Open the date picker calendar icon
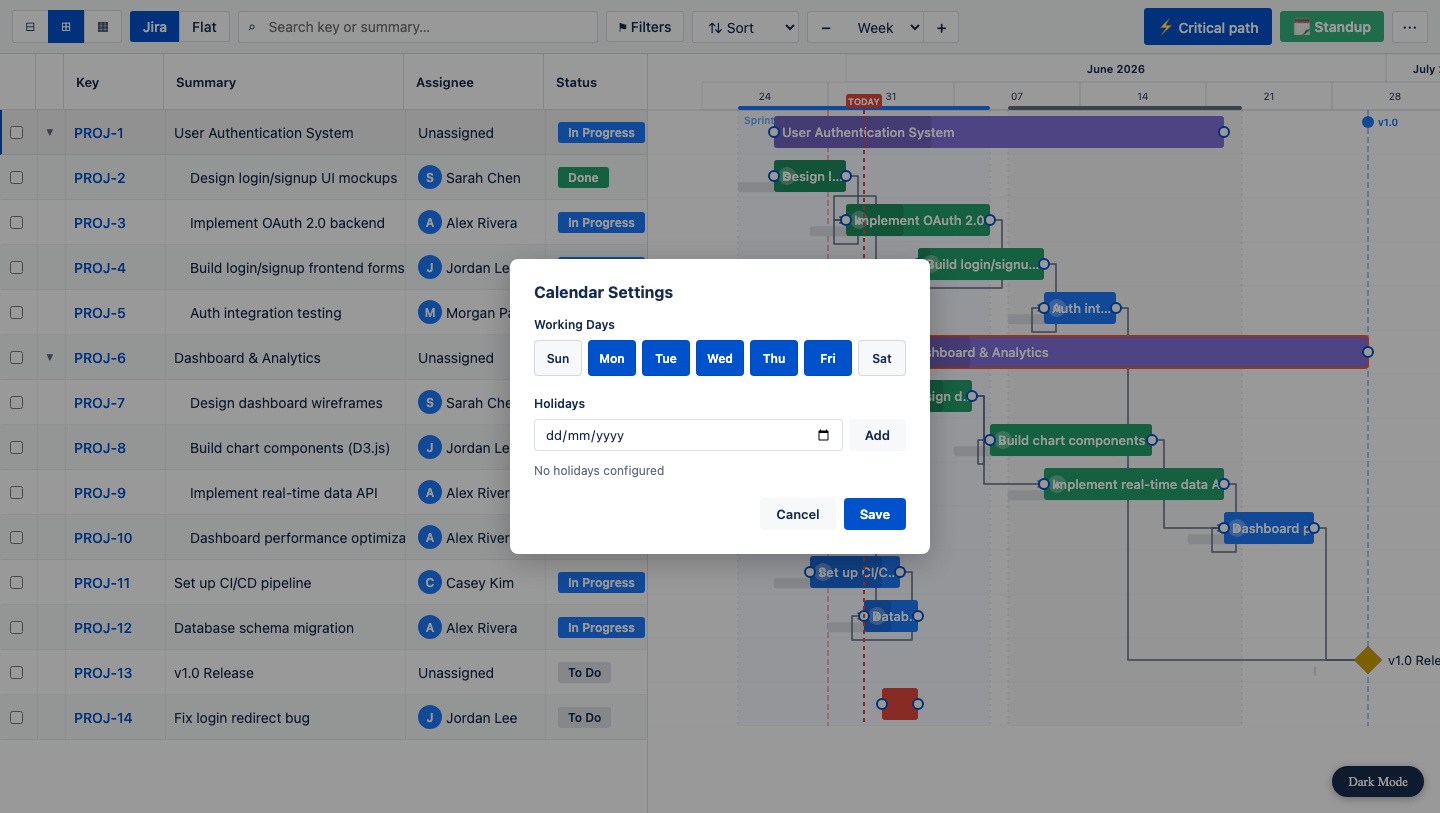The height and width of the screenshot is (813, 1440). pyautogui.click(x=823, y=435)
